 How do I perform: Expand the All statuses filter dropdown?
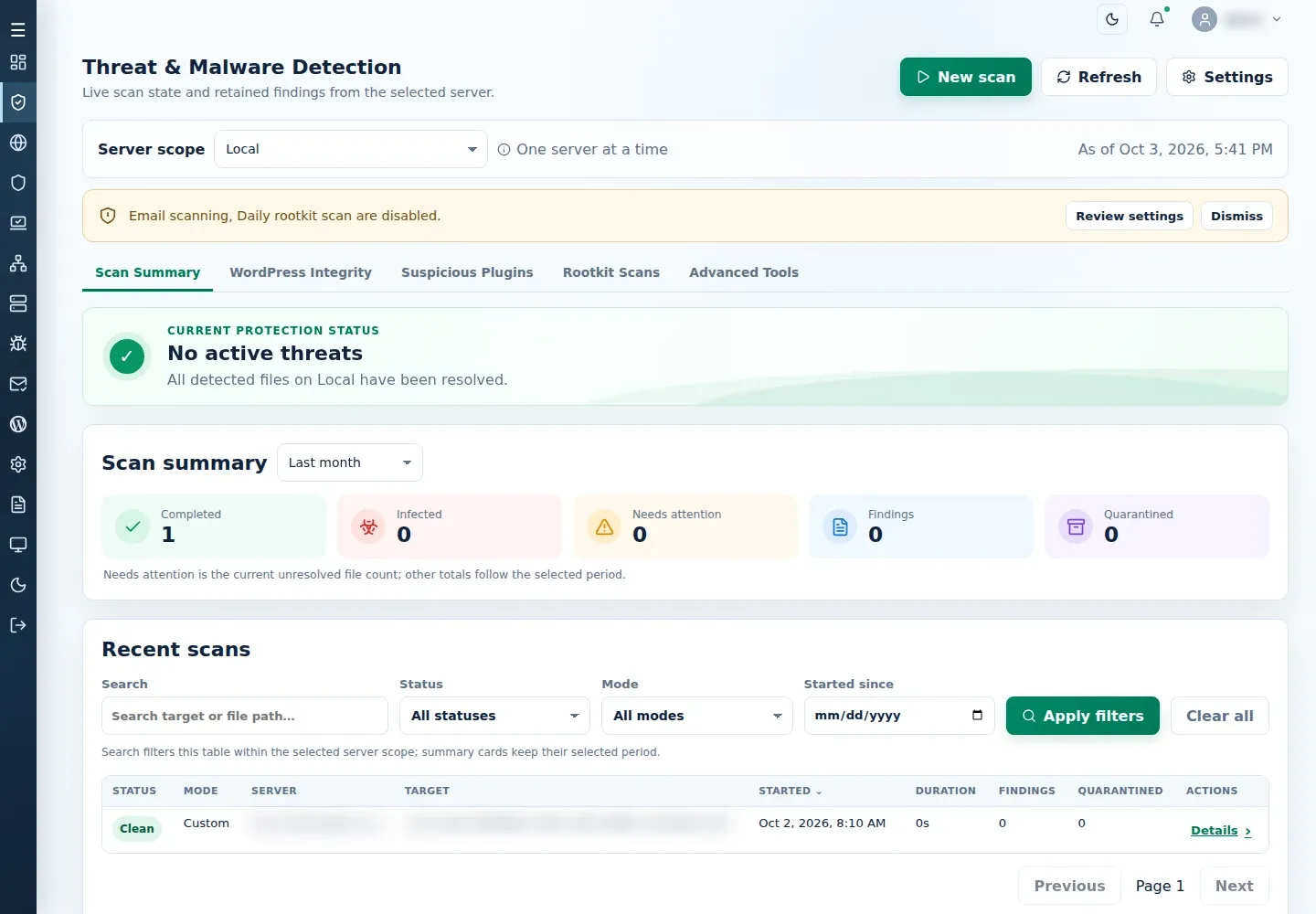pos(494,716)
